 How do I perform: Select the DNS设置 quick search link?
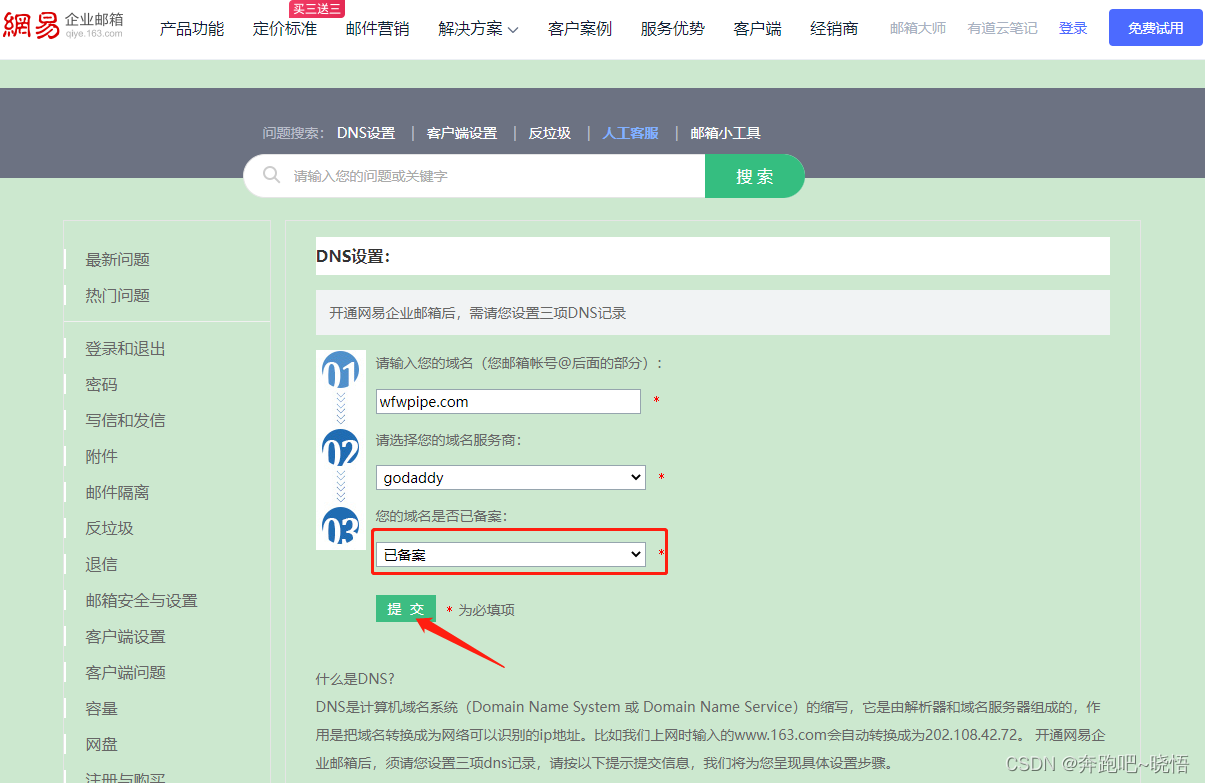(x=366, y=133)
